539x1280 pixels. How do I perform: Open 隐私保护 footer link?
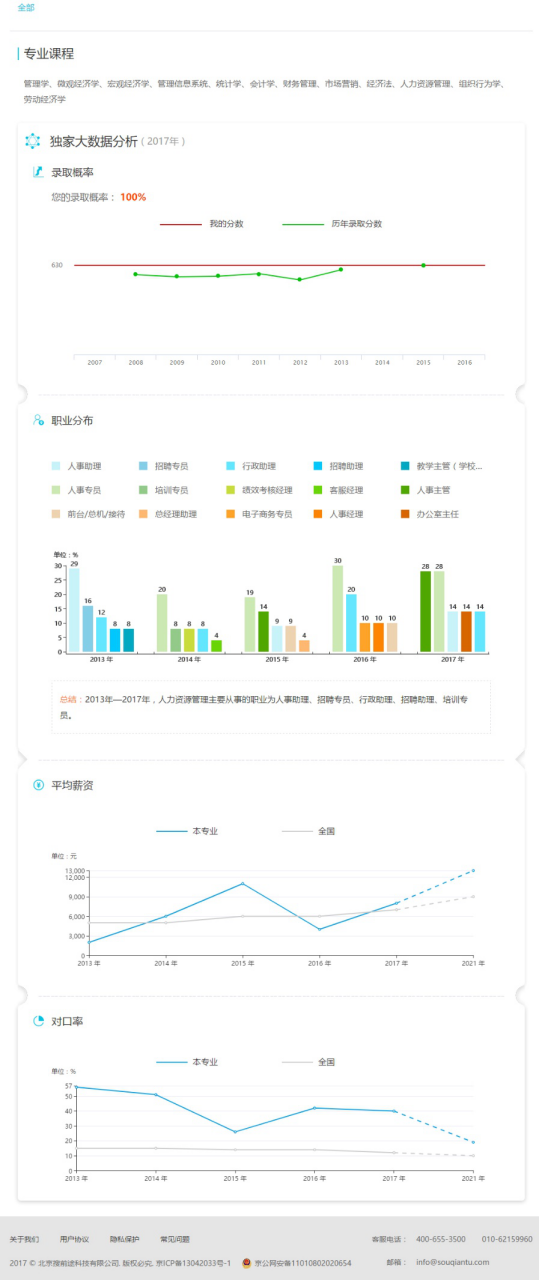(125, 1239)
